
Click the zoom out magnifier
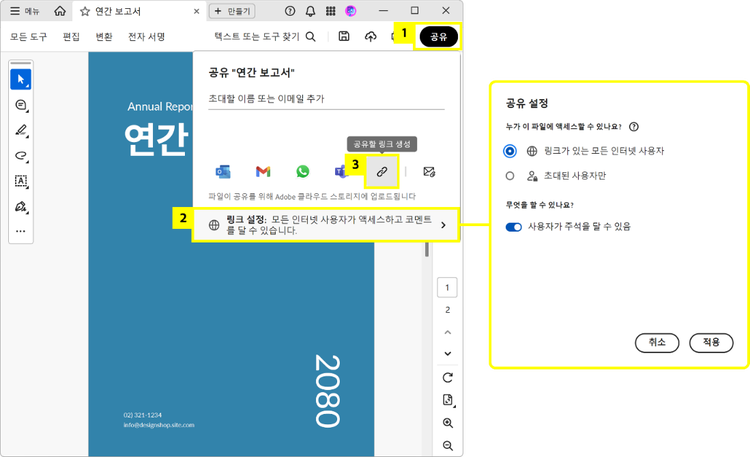click(448, 446)
